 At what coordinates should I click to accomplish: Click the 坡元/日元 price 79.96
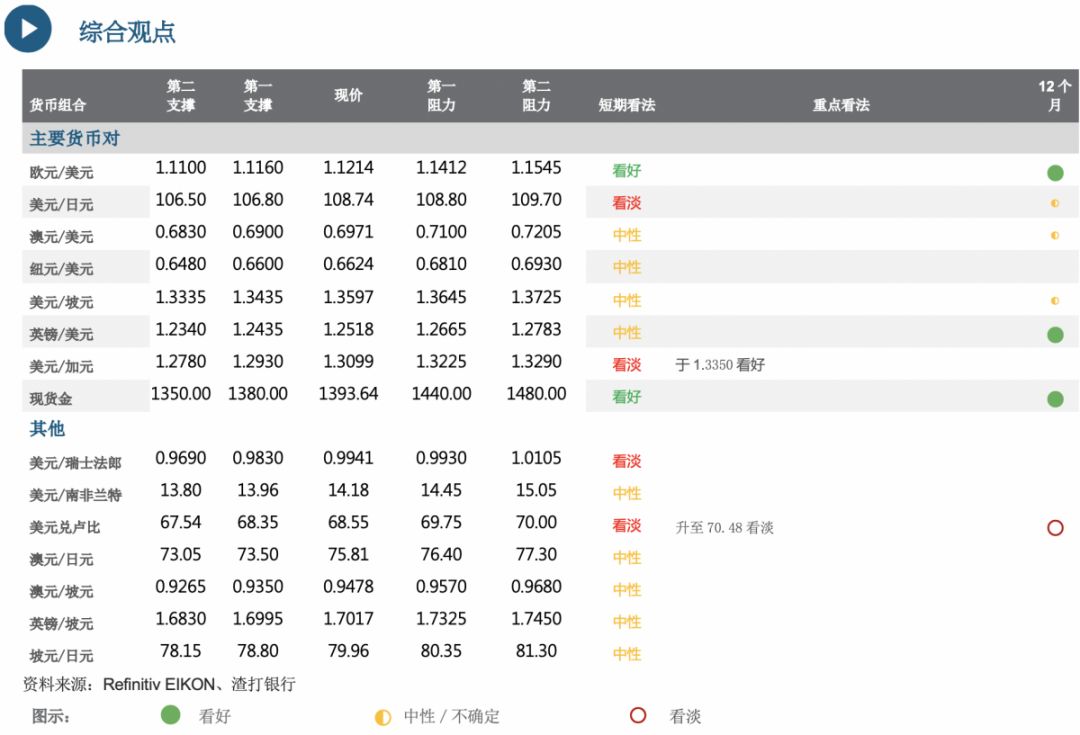coord(349,651)
